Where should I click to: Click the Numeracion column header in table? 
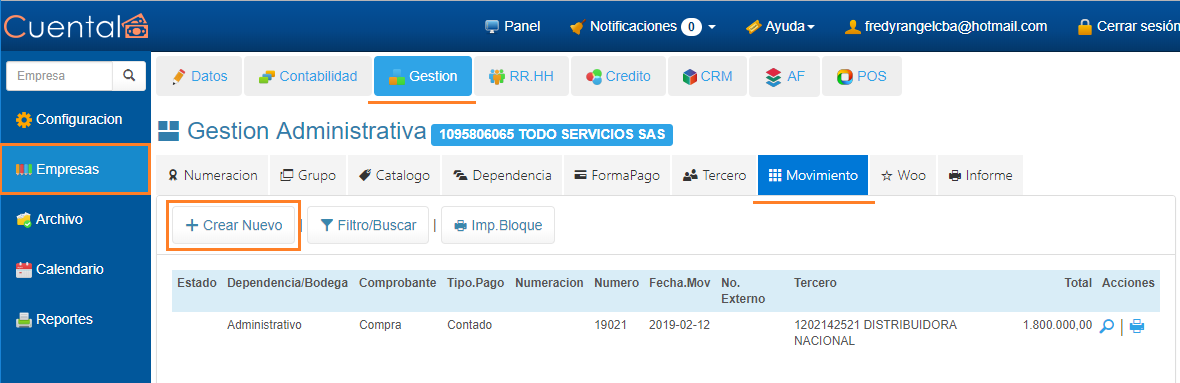pos(549,283)
